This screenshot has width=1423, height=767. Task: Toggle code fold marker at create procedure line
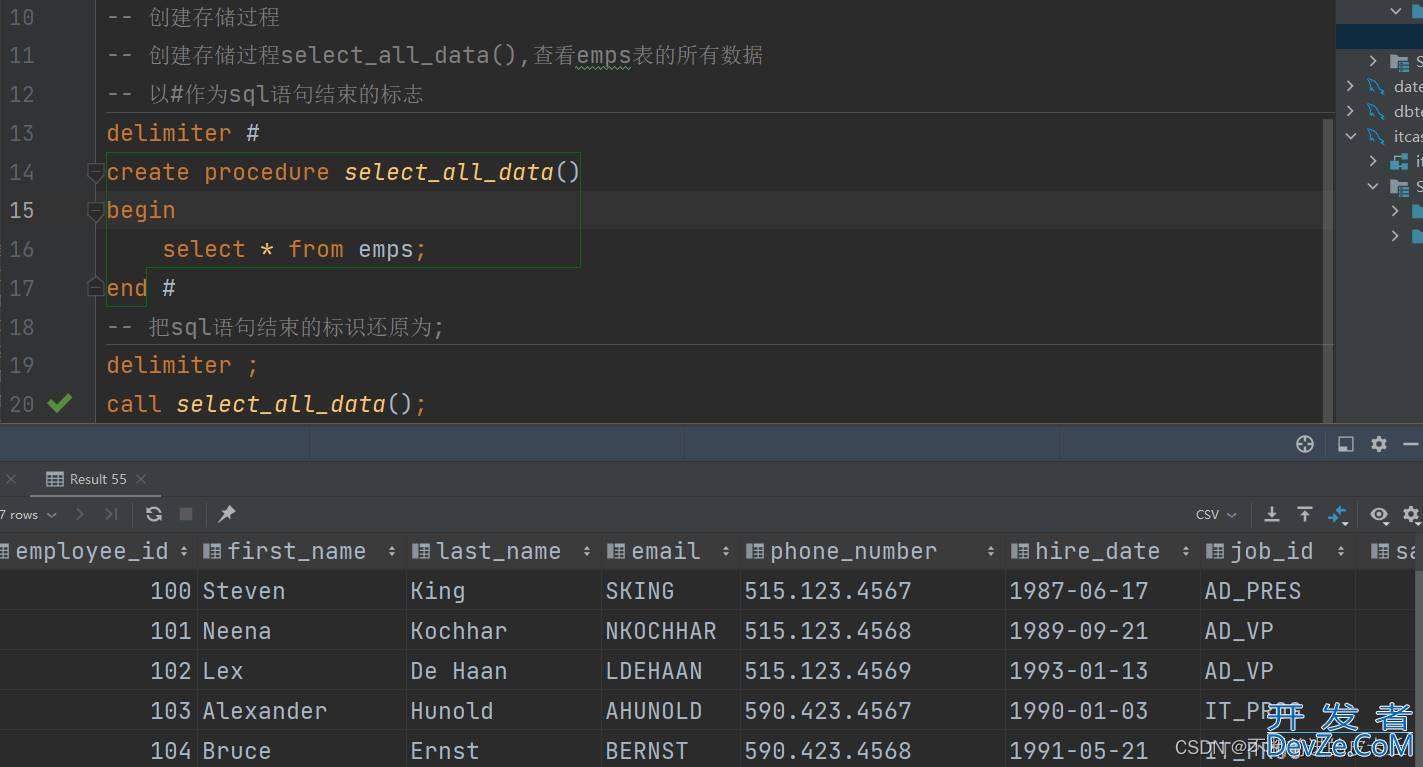click(95, 173)
